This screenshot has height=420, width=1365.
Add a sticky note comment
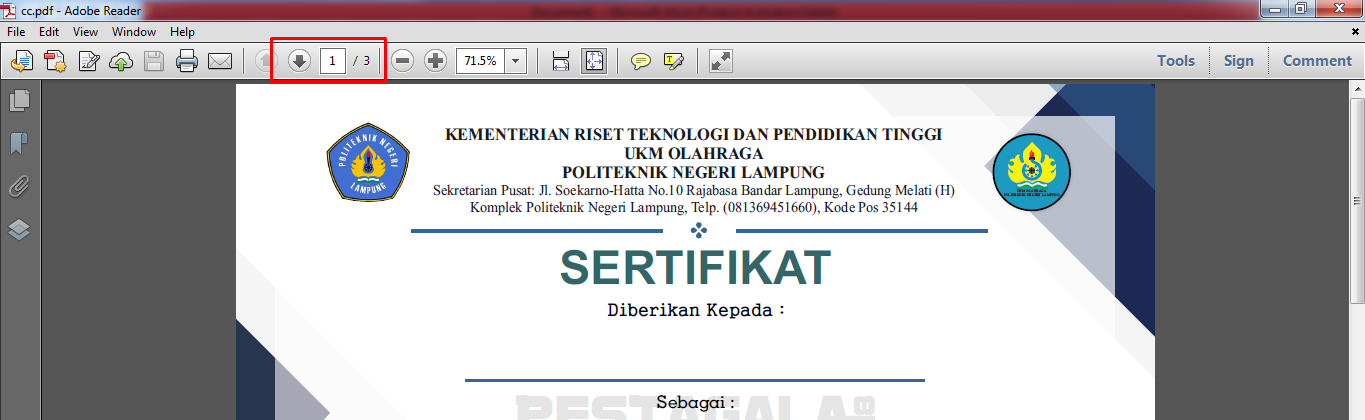(641, 61)
